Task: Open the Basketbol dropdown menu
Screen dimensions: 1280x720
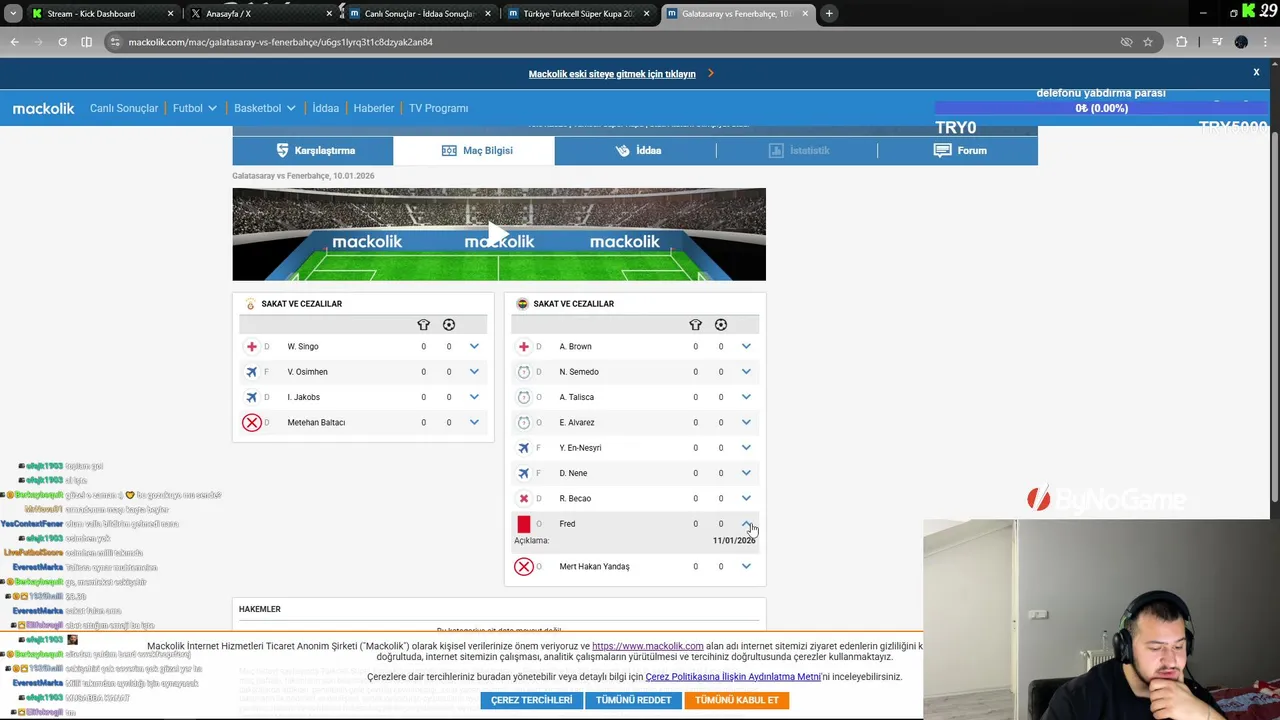Action: point(264,108)
